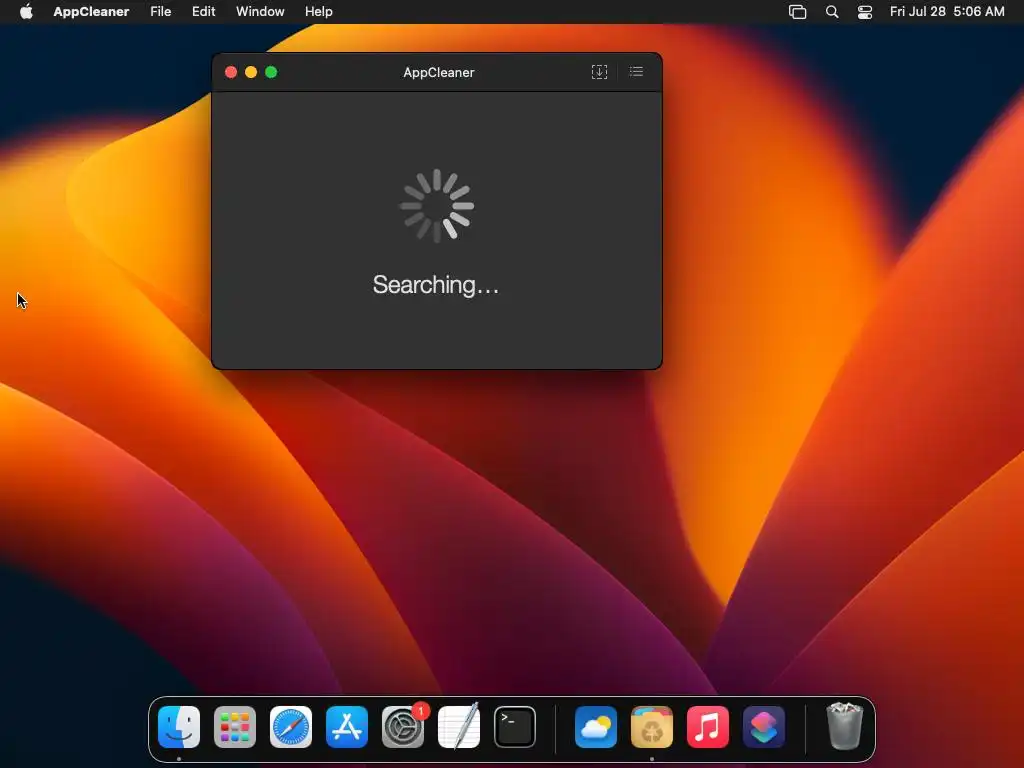Open Shortcuts from the Dock
Screen dimensions: 1024x768
click(764, 727)
